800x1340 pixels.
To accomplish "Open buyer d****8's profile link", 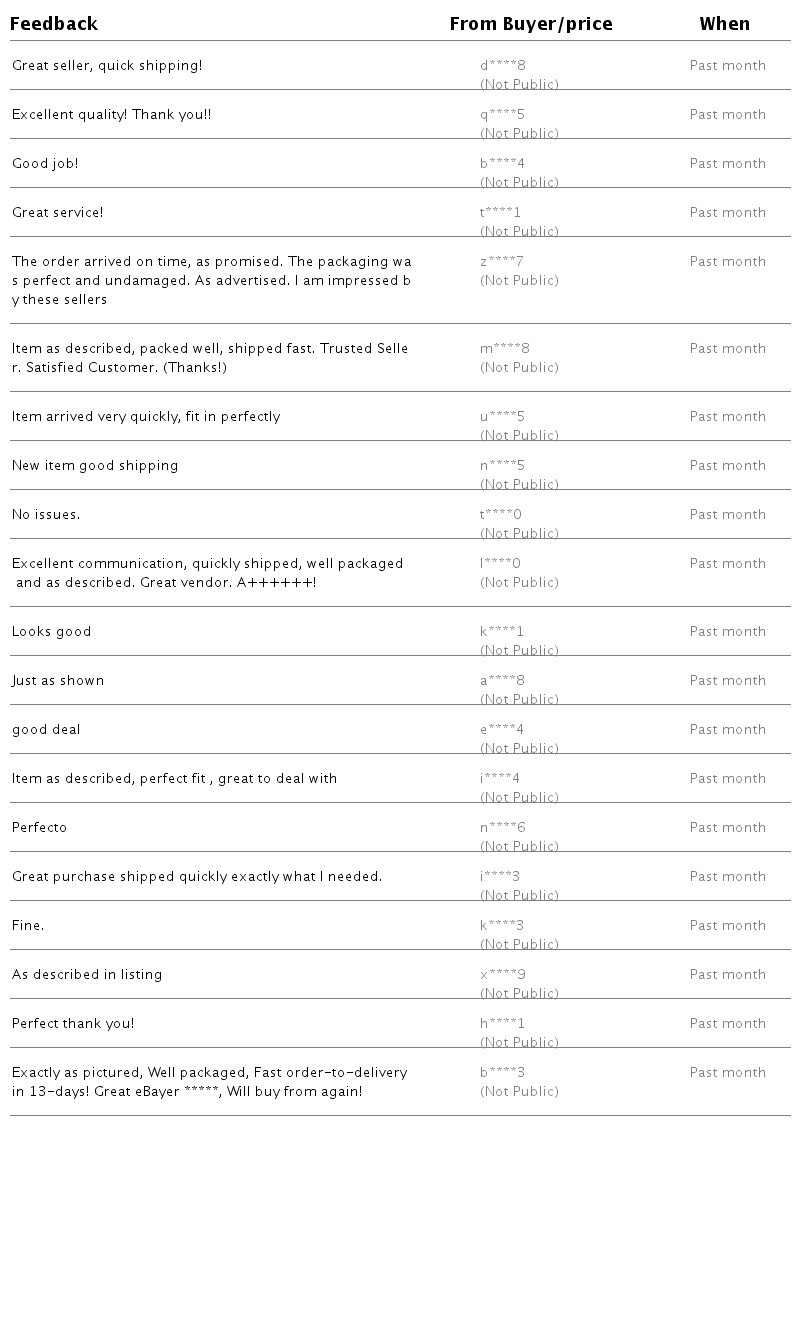I will pyautogui.click(x=503, y=66).
